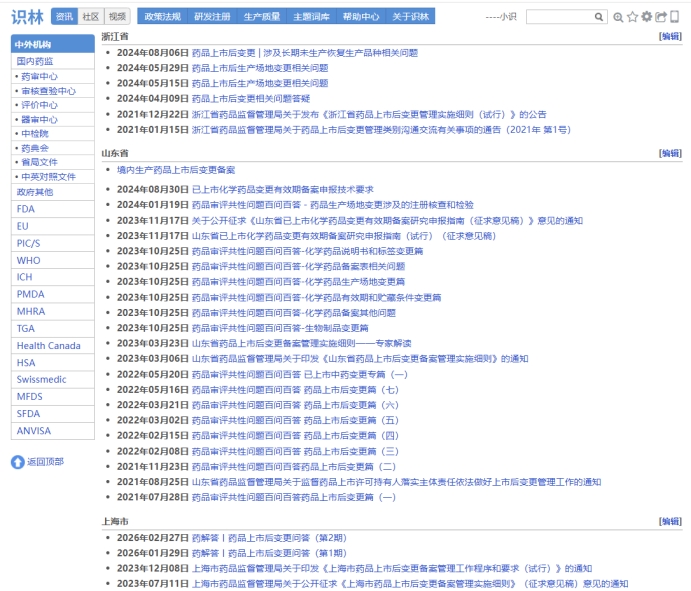Select FDA in the sidebar
691x591 pixels.
click(26, 209)
